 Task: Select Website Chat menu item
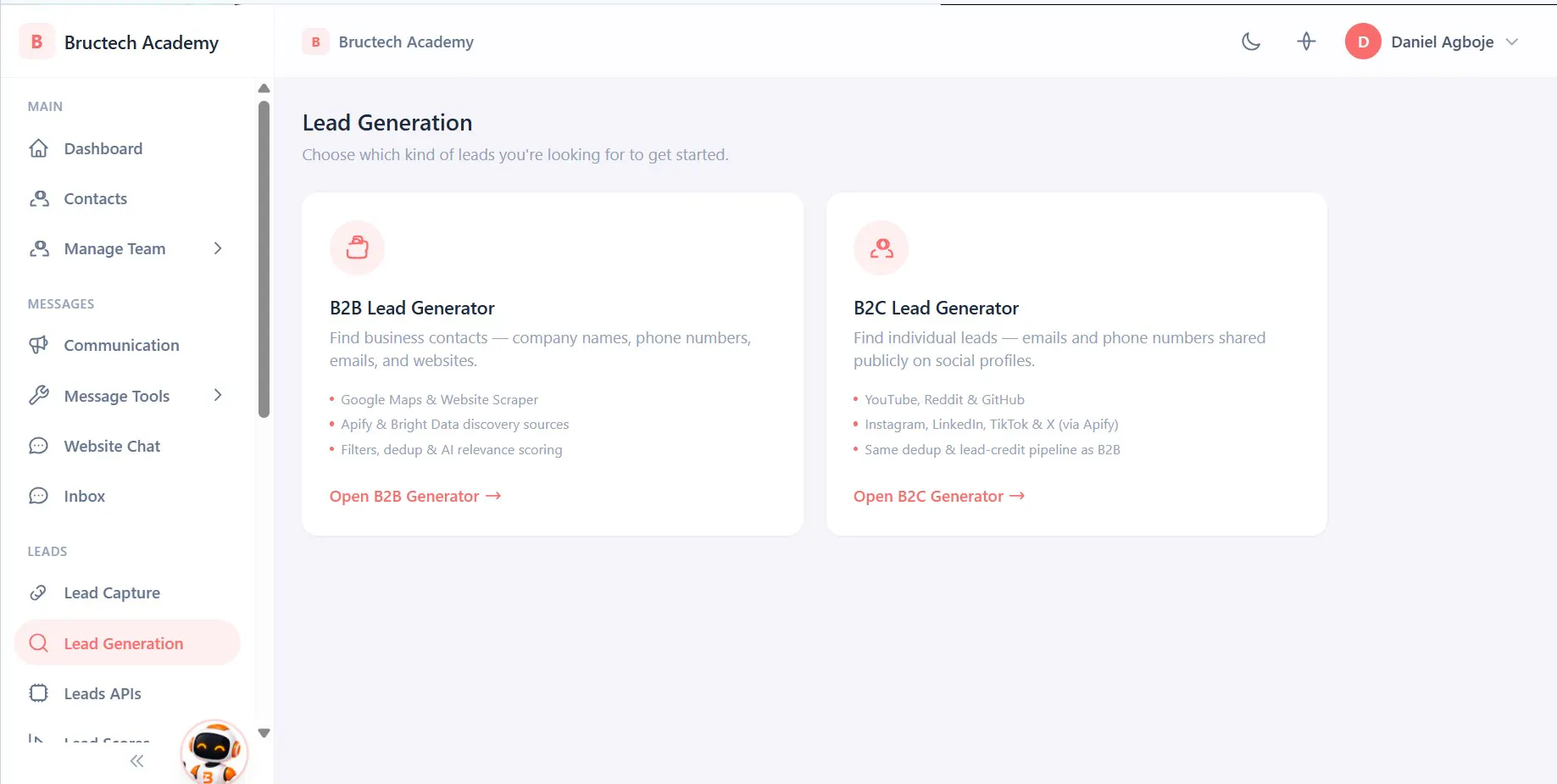(127, 446)
